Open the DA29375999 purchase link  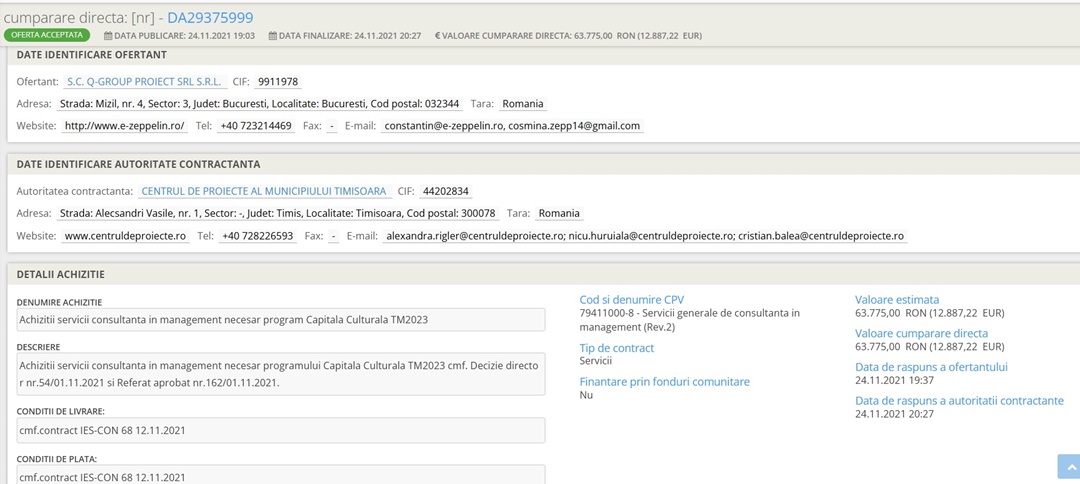[210, 18]
